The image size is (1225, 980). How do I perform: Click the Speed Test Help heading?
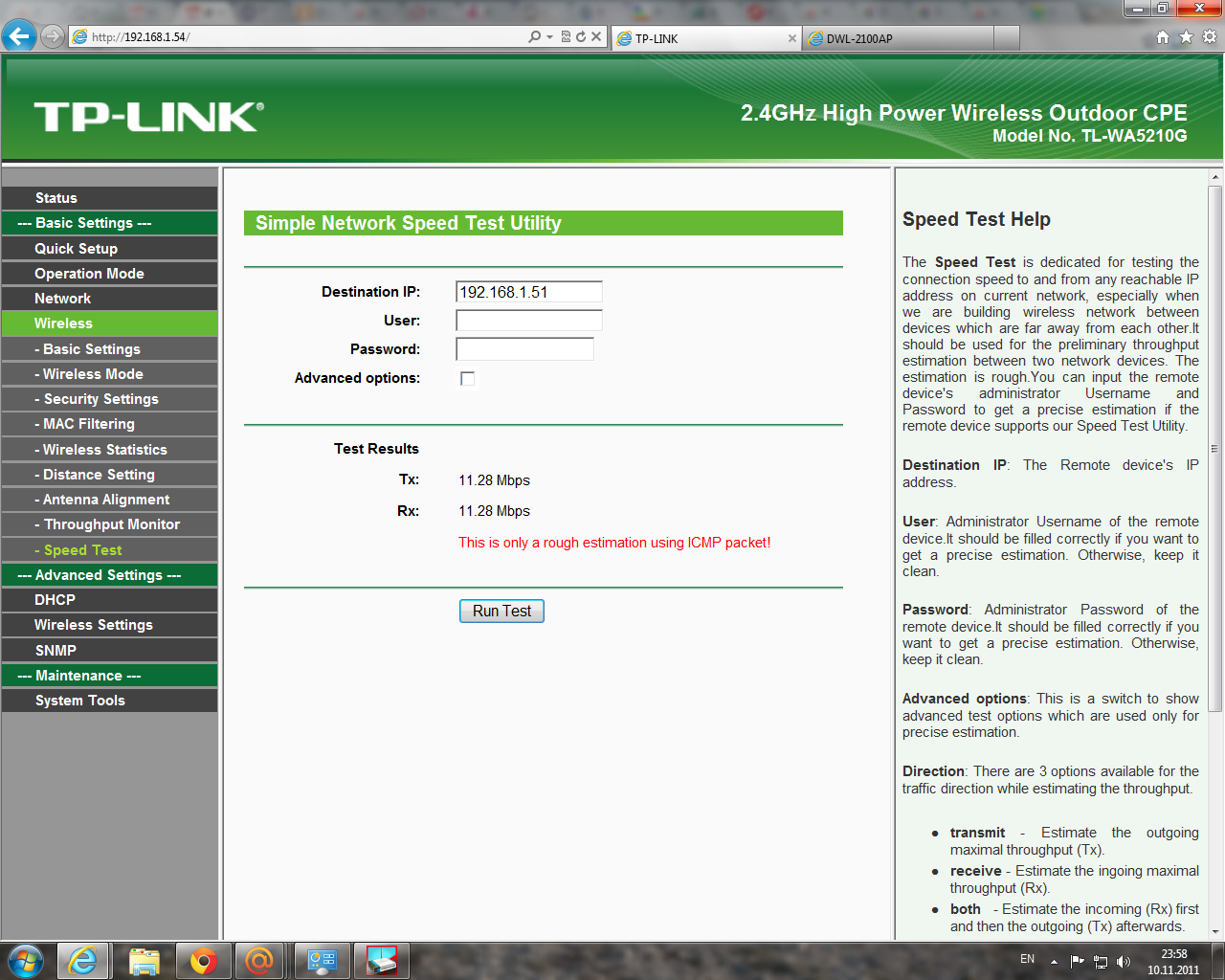[976, 219]
